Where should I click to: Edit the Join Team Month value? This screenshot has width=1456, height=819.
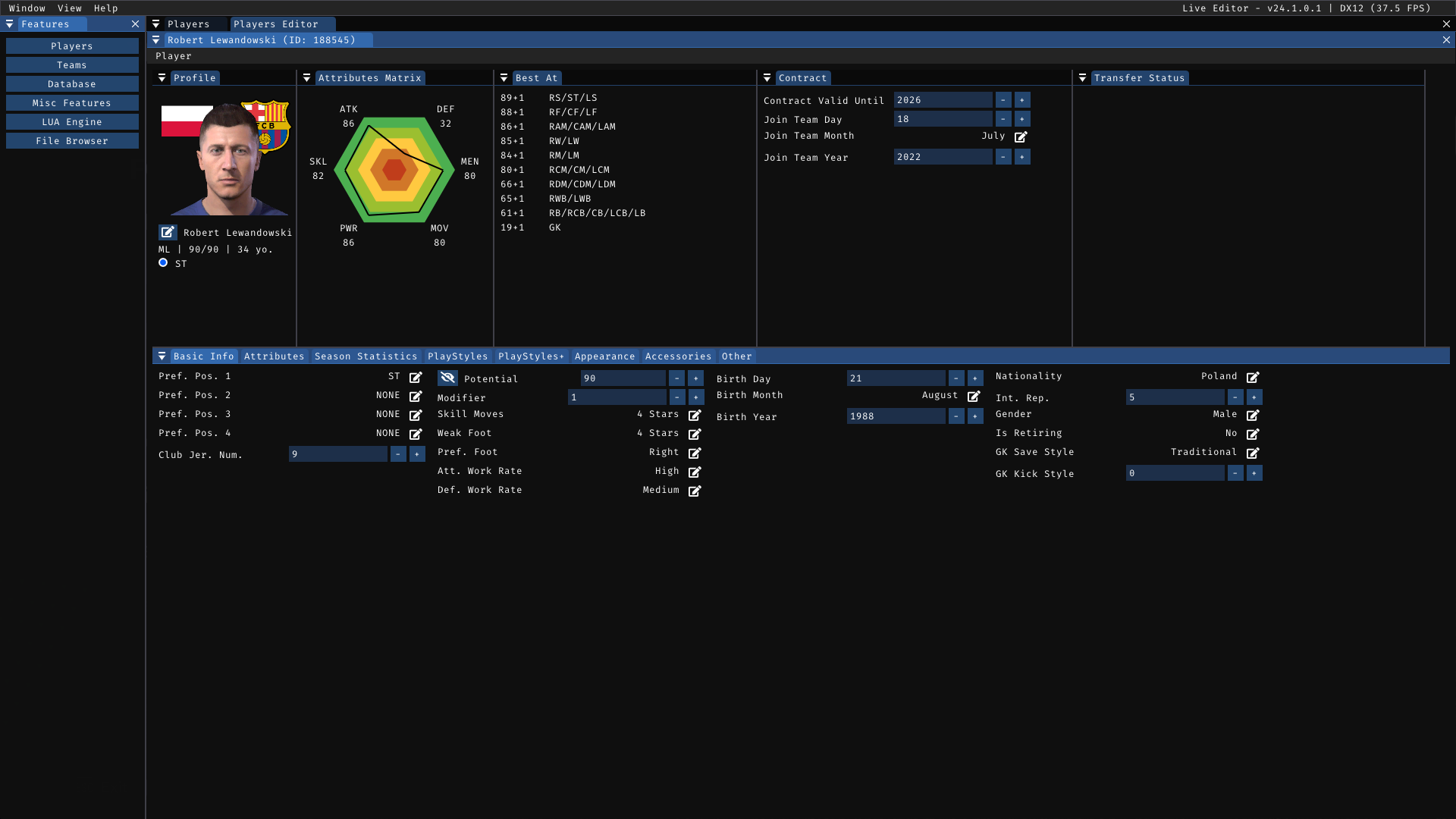tap(1021, 137)
